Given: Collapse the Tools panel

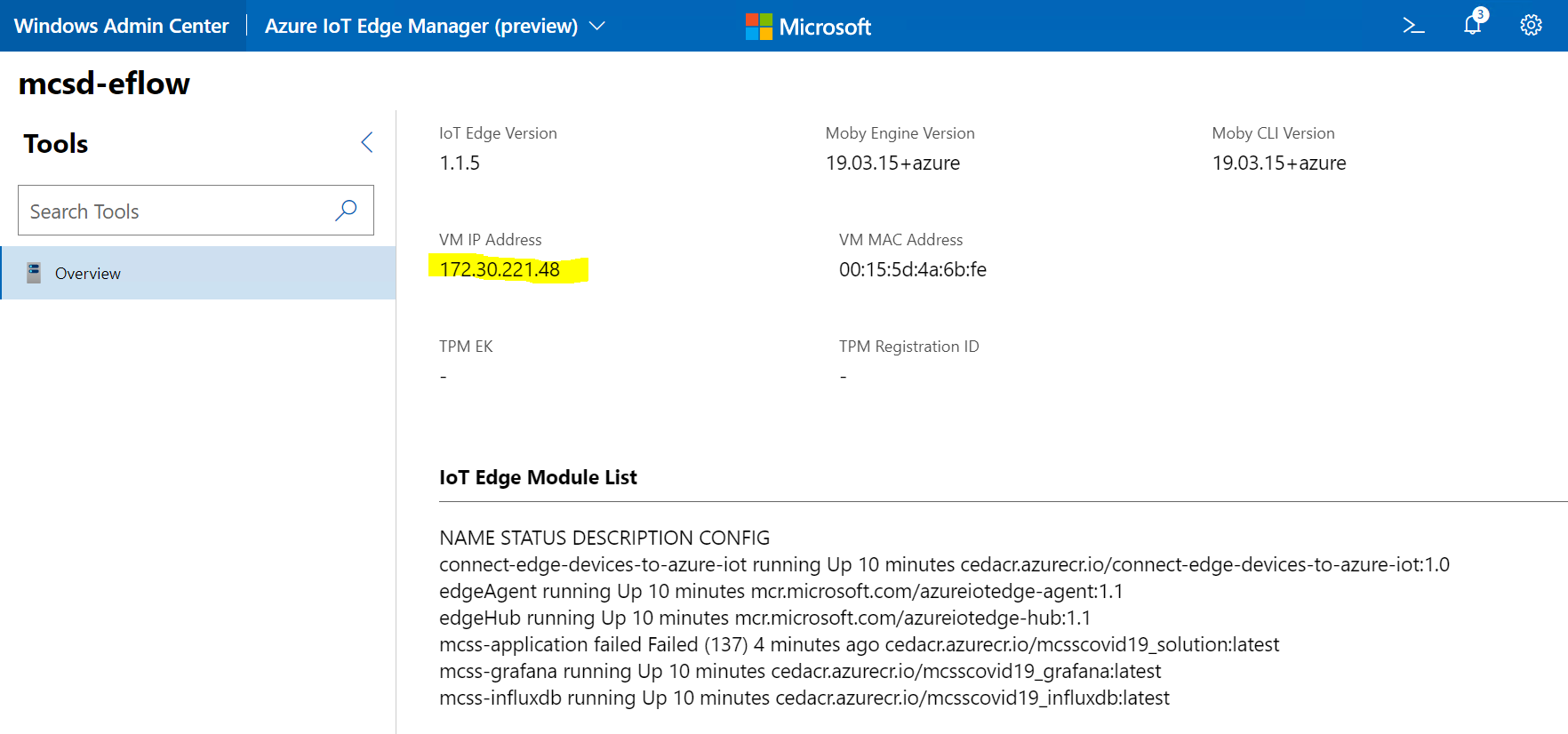Looking at the screenshot, I should pyautogui.click(x=366, y=143).
